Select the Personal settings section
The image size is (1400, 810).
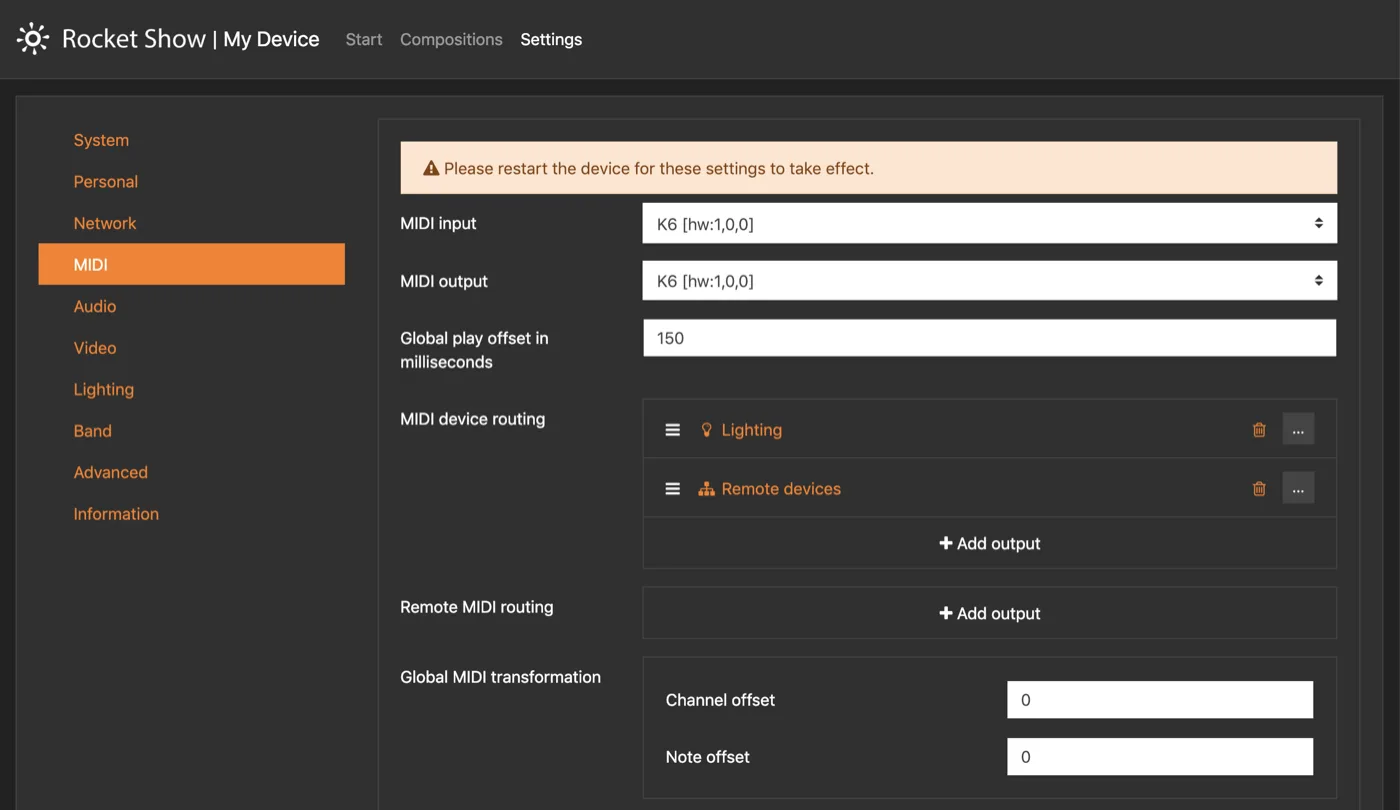(x=106, y=182)
